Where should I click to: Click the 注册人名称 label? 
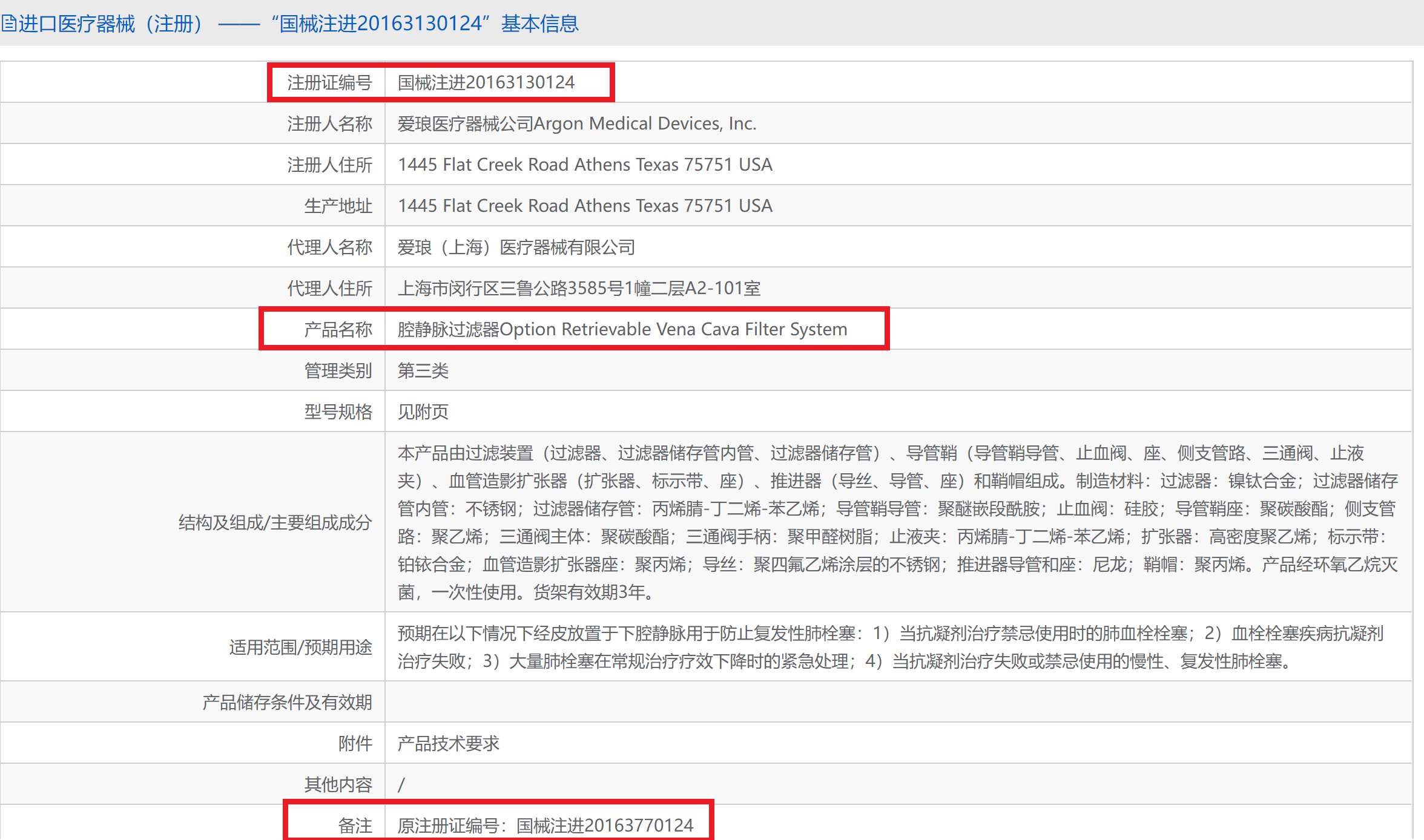(x=329, y=123)
